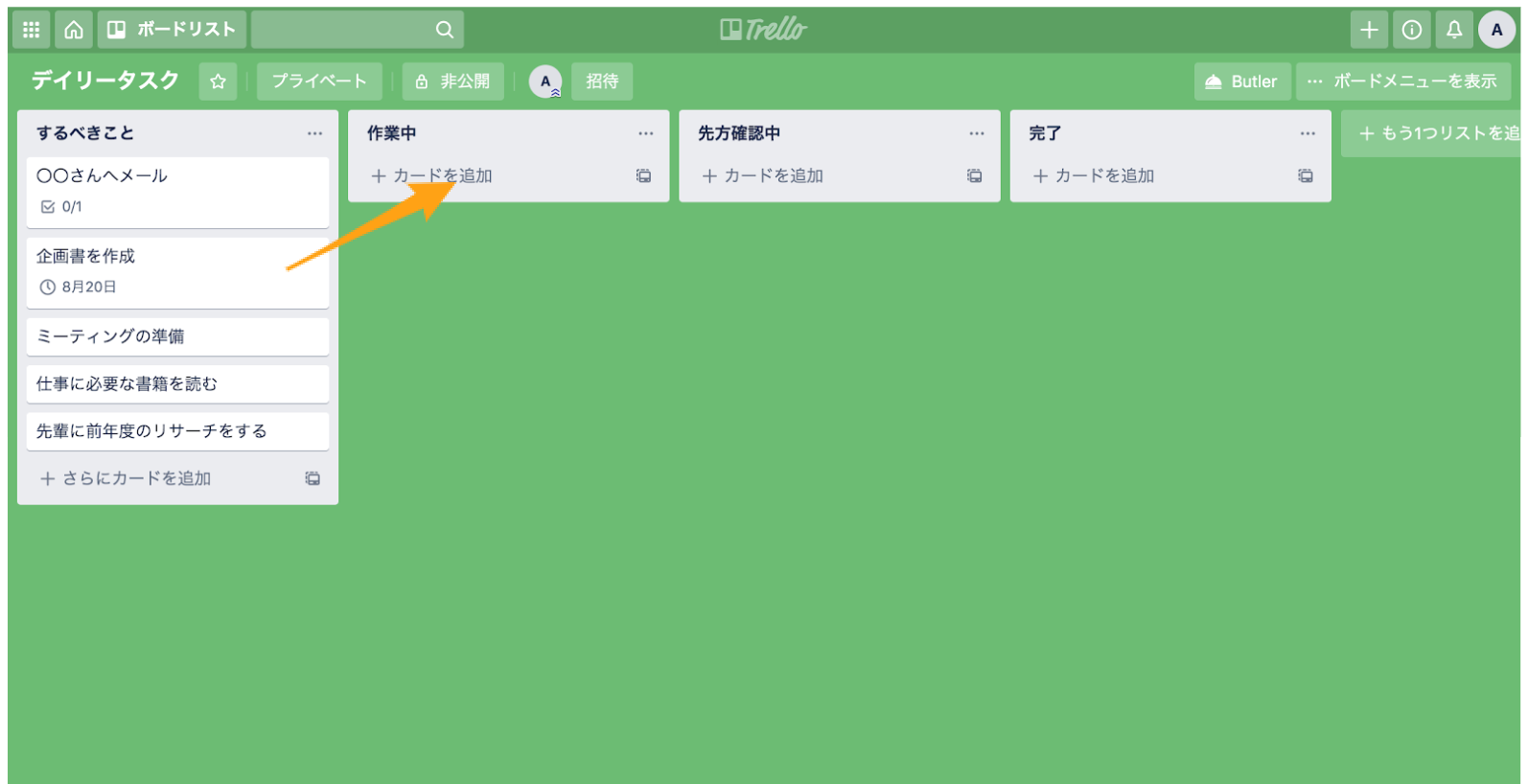Click template icon in 完了 list
1528x784 pixels.
(x=1306, y=175)
